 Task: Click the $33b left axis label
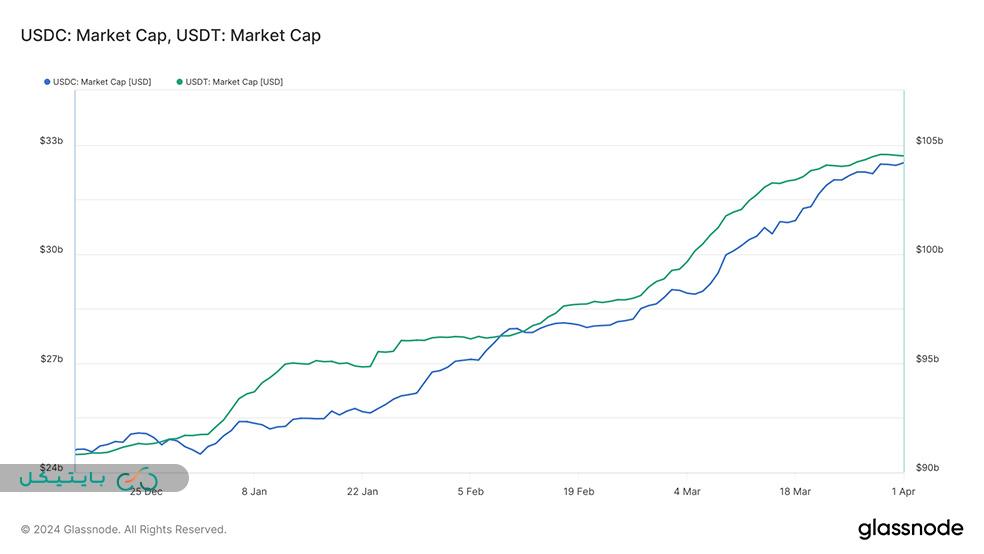51,141
